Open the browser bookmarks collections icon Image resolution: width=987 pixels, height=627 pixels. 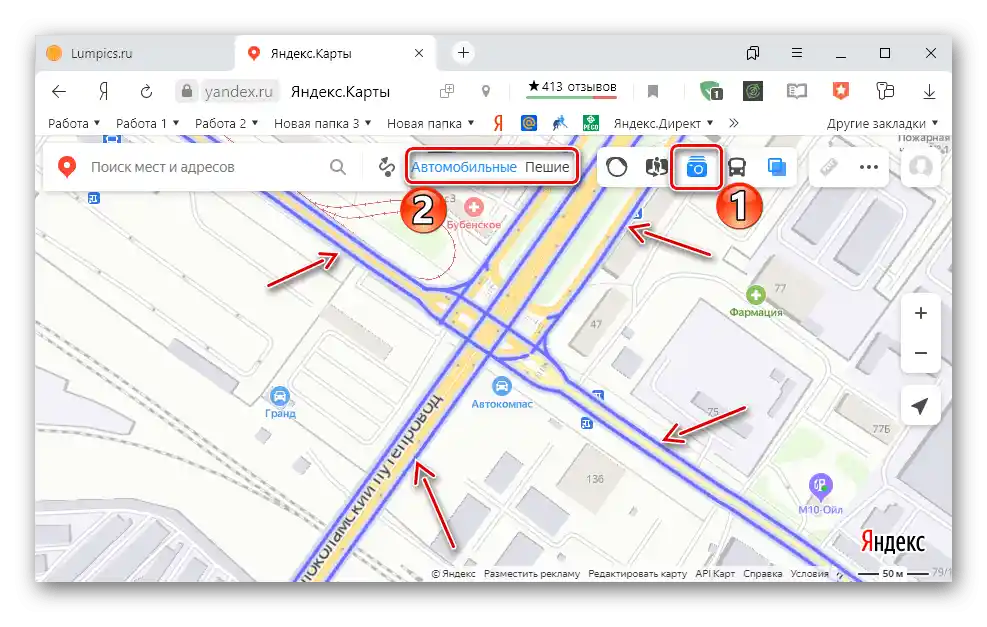click(x=753, y=54)
